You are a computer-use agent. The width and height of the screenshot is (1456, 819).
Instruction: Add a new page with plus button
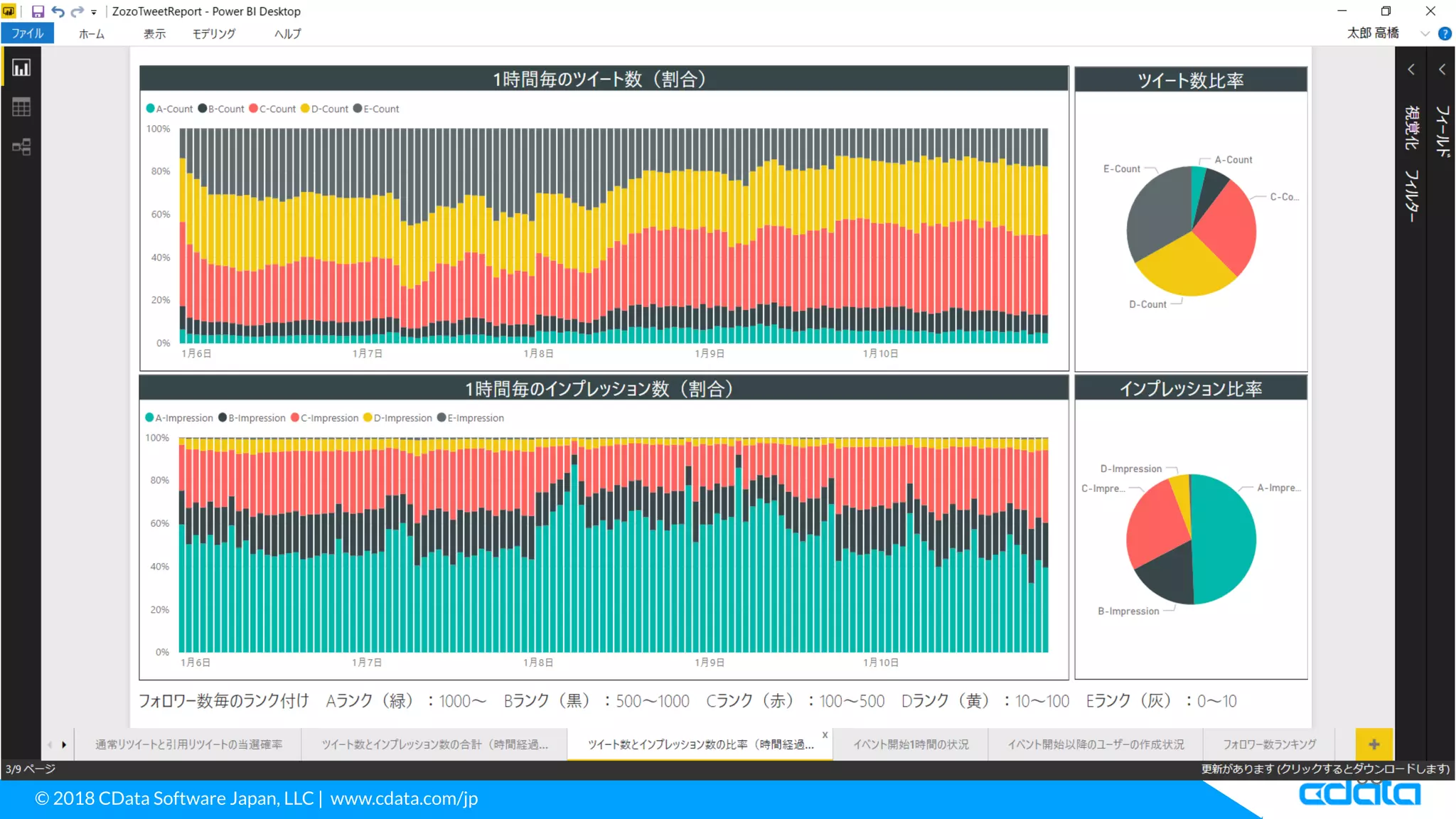(1374, 744)
